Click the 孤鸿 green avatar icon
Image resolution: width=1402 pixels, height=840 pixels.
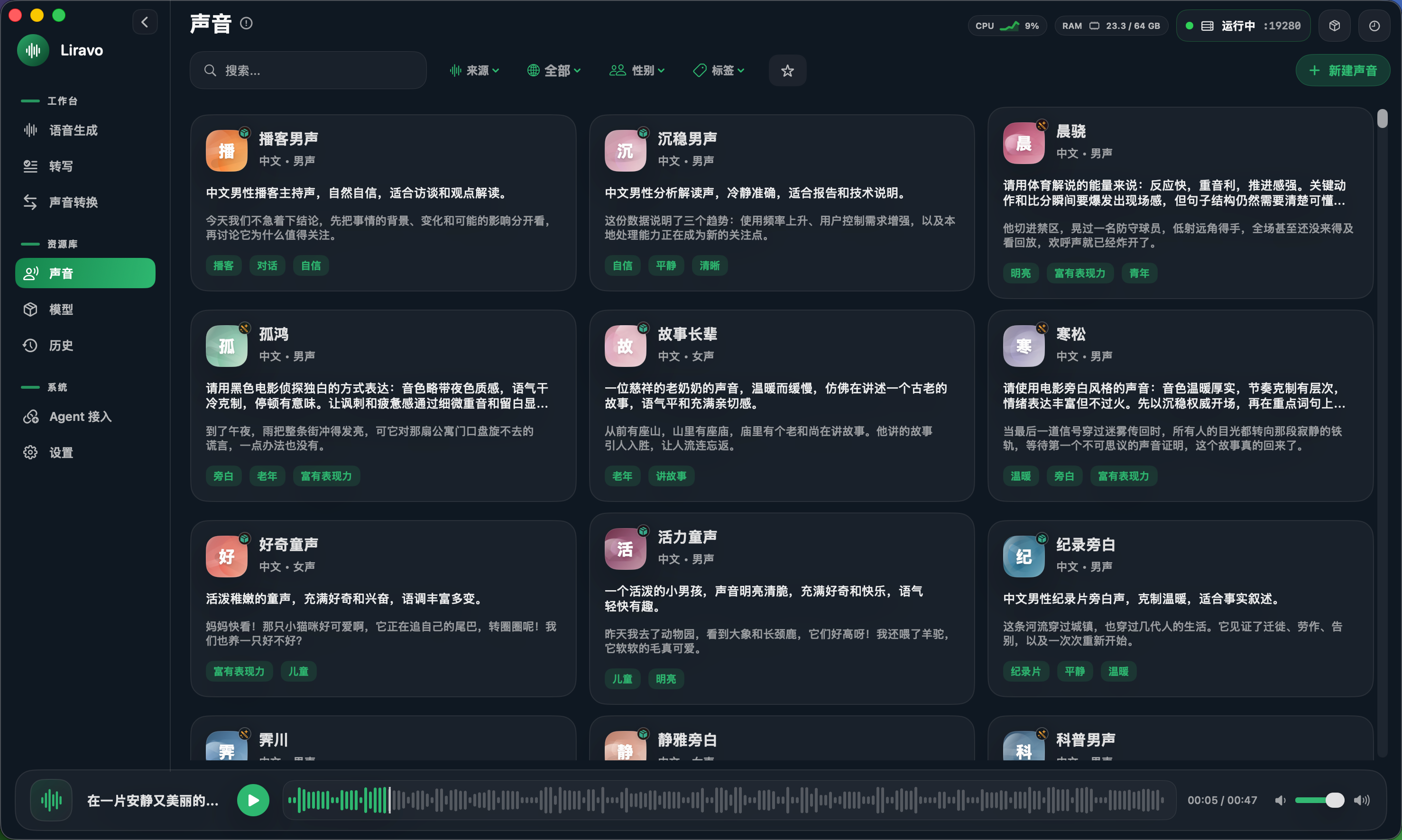point(227,346)
